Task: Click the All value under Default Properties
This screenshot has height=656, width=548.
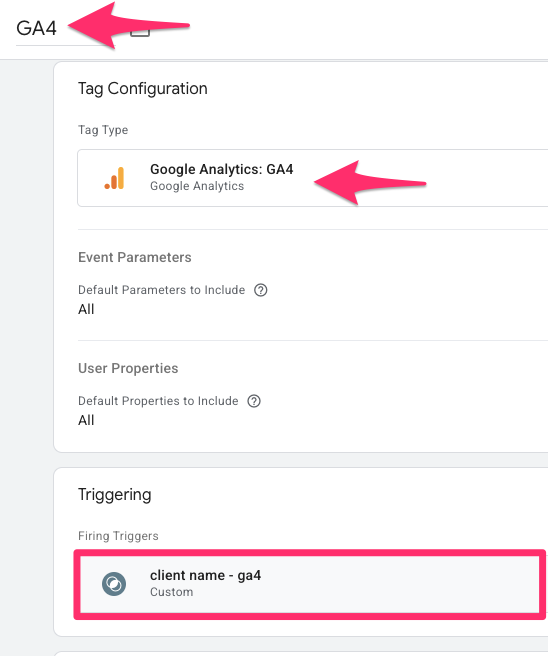Action: pos(86,420)
